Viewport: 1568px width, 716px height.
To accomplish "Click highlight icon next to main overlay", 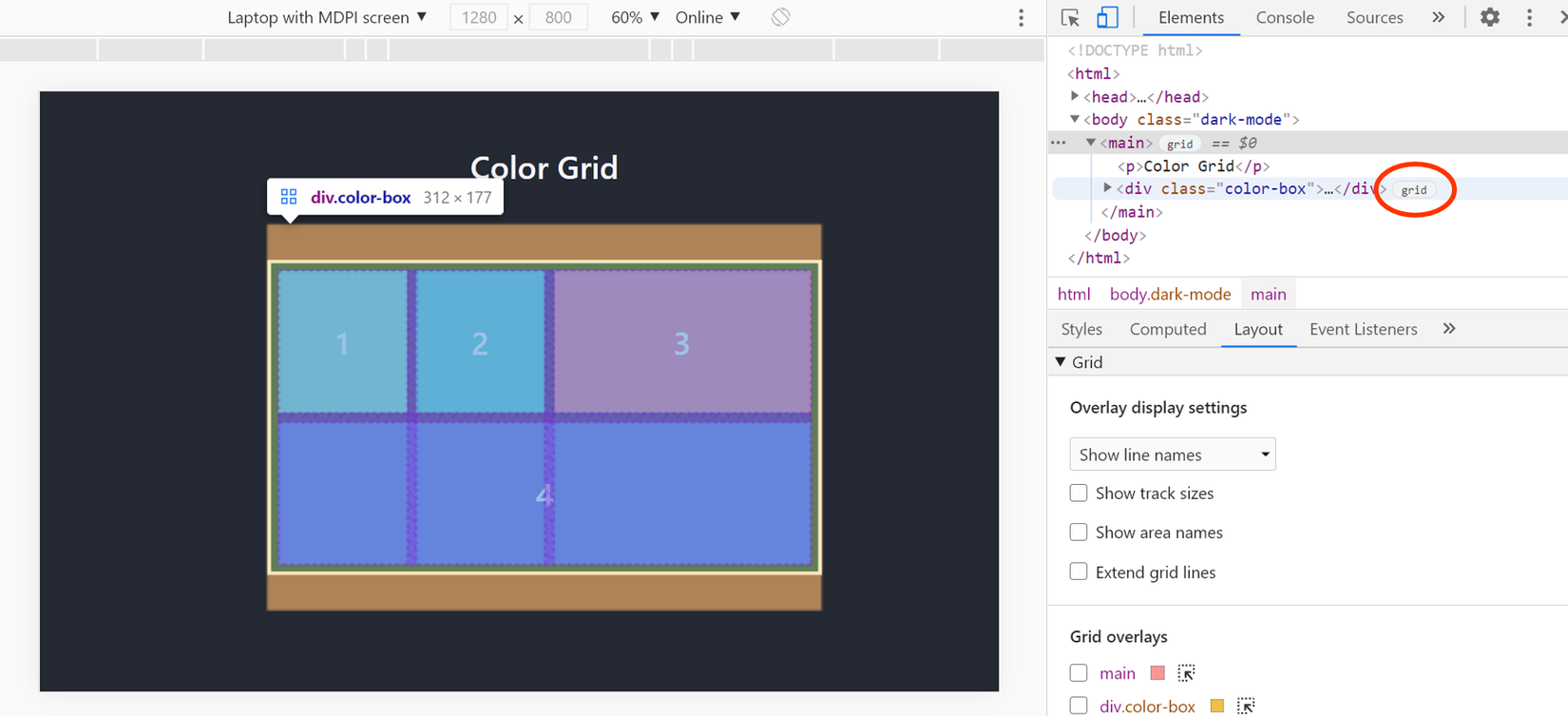I will (1186, 673).
